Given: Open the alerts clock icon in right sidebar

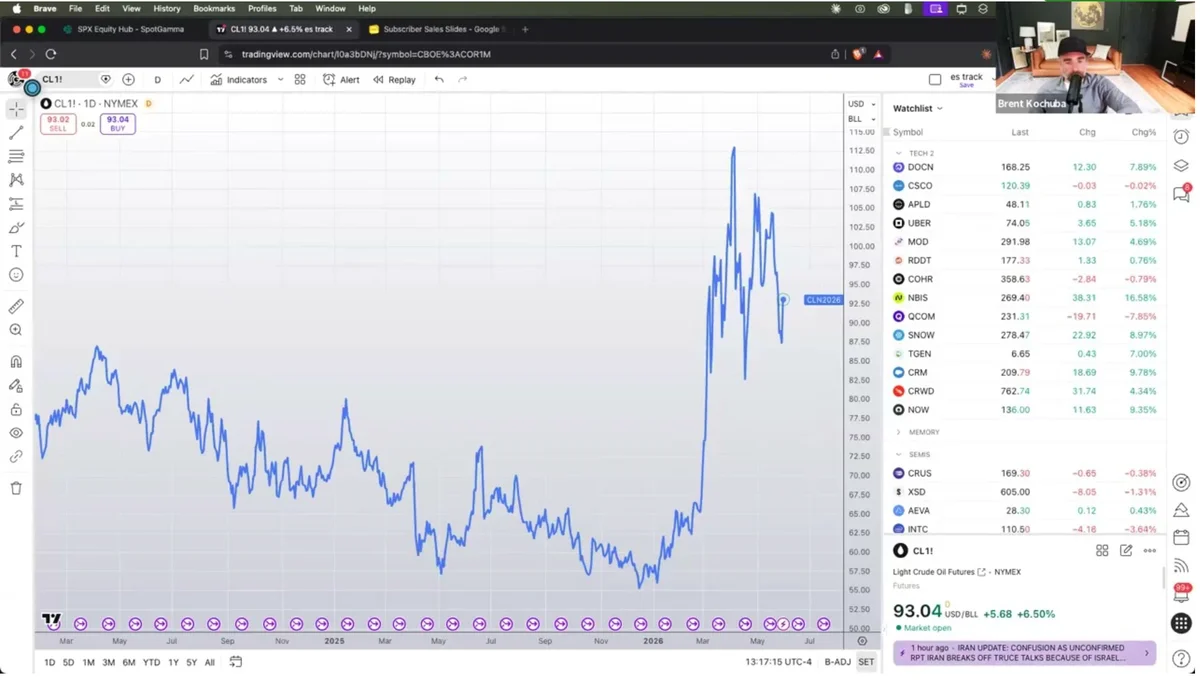Looking at the screenshot, I should click(1181, 137).
